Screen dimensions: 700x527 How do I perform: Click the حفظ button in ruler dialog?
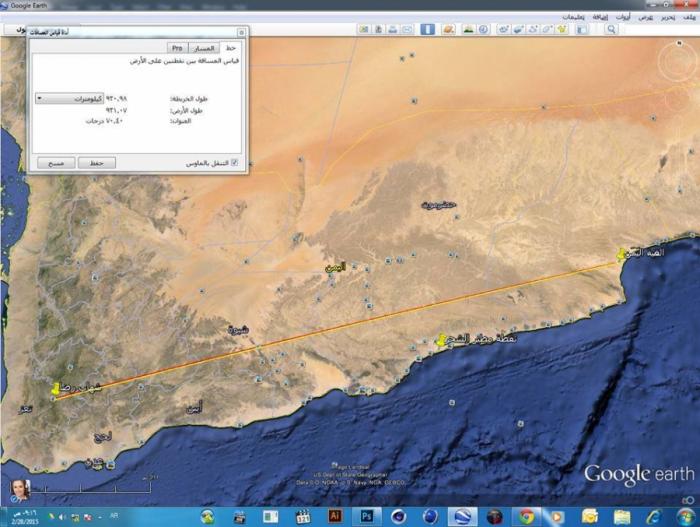click(97, 162)
